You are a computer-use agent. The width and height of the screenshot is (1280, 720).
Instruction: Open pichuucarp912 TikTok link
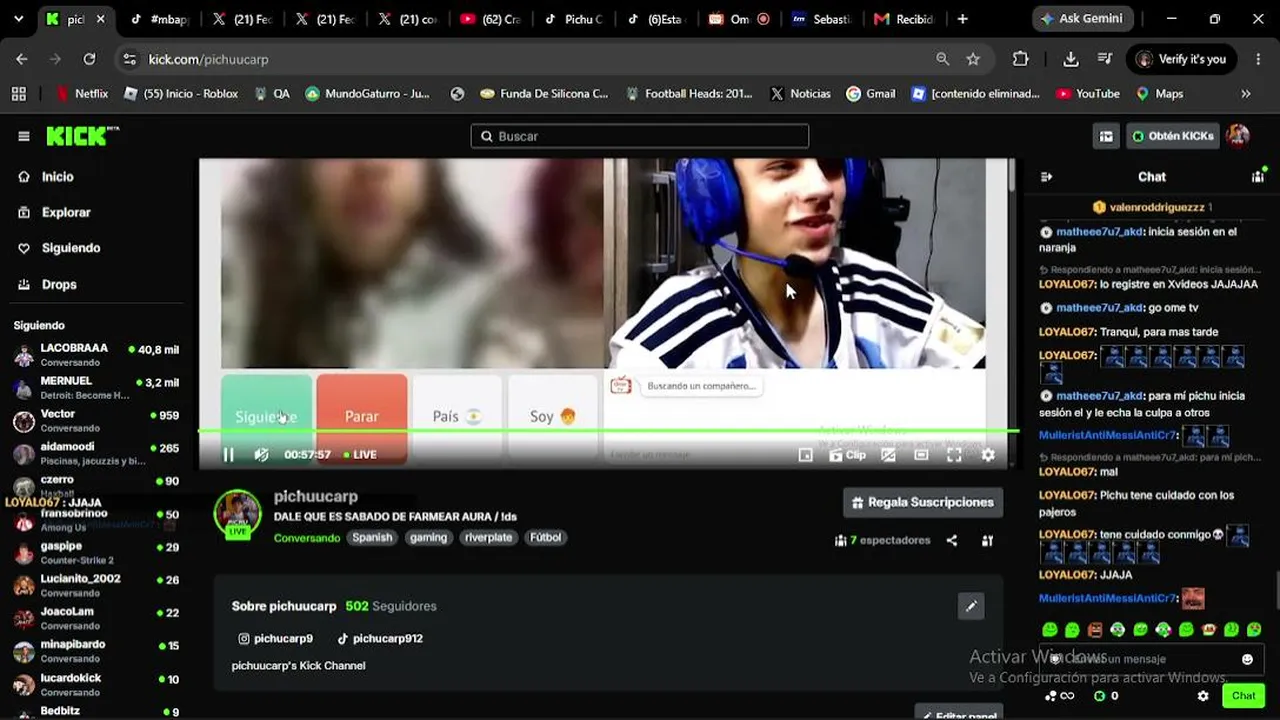[380, 639]
